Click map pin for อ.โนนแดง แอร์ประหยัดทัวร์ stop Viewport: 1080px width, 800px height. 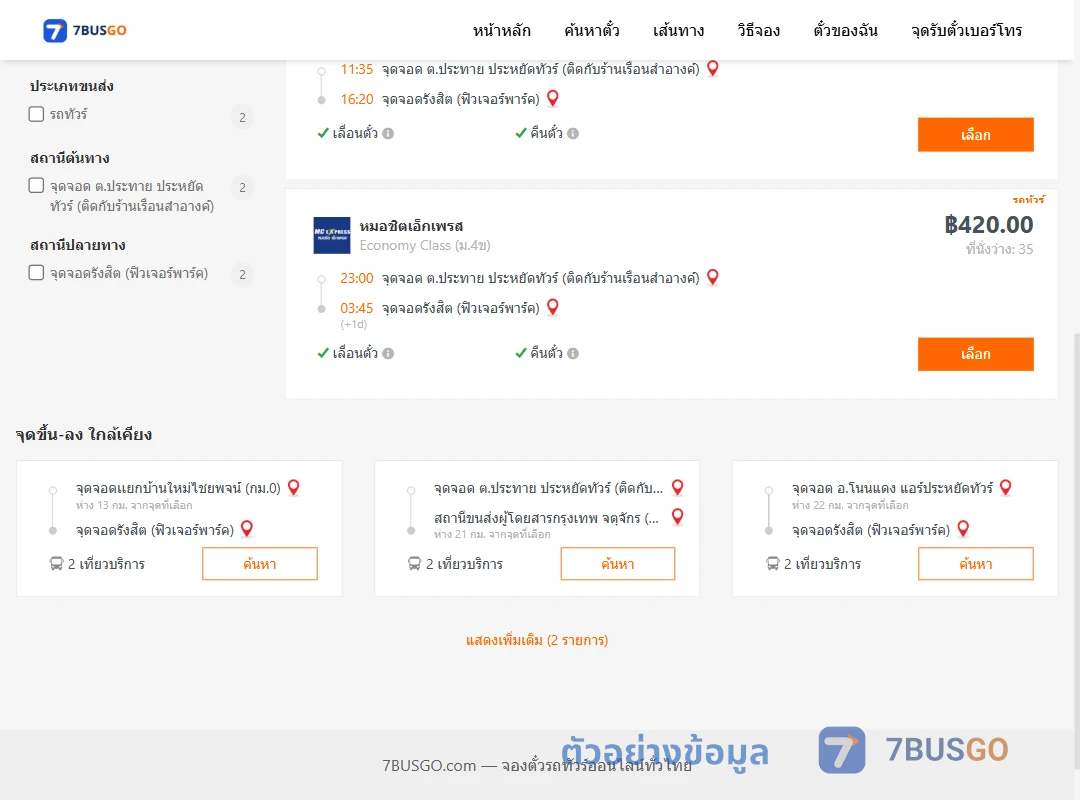pyautogui.click(x=1006, y=488)
